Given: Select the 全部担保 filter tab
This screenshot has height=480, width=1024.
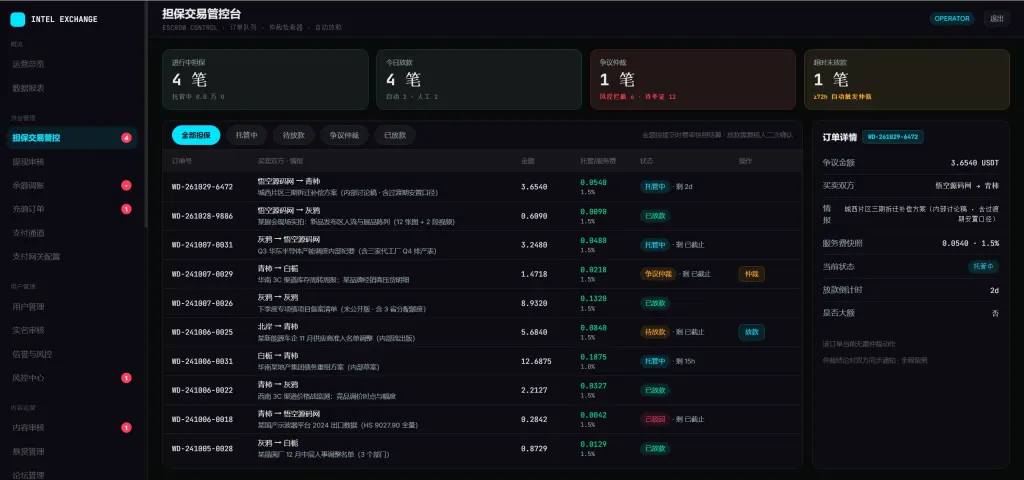Looking at the screenshot, I should (196, 135).
